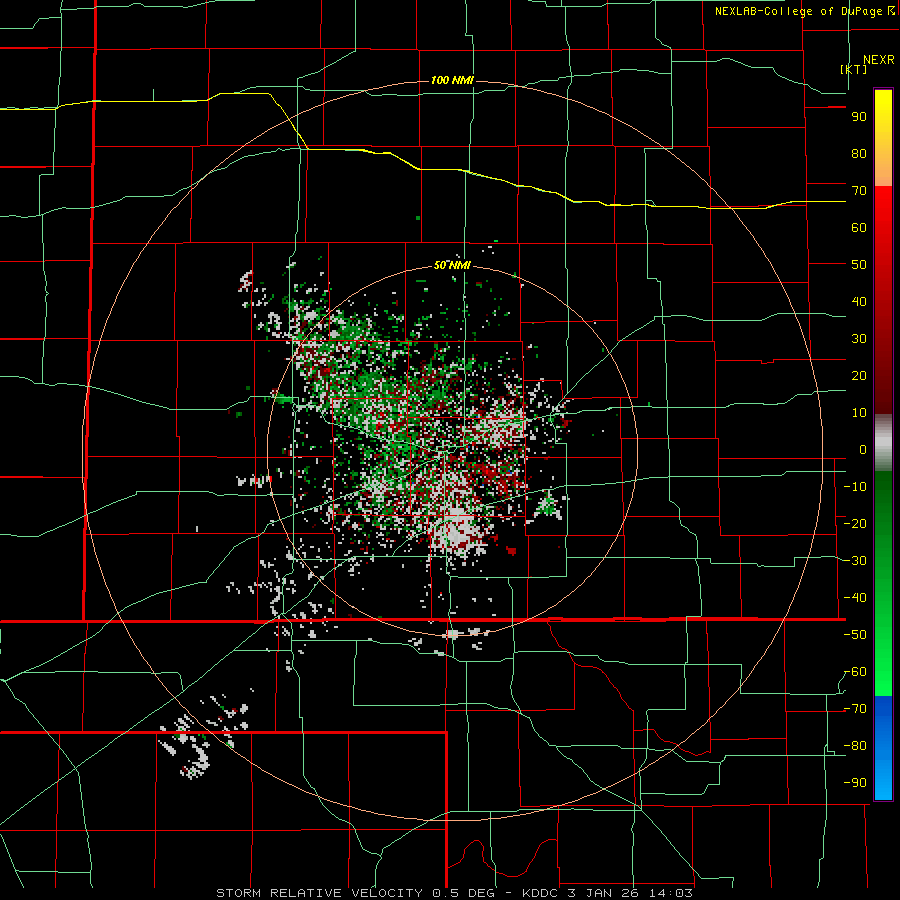Click the [KT] units label
Image resolution: width=900 pixels, height=900 pixels.
click(x=853, y=69)
